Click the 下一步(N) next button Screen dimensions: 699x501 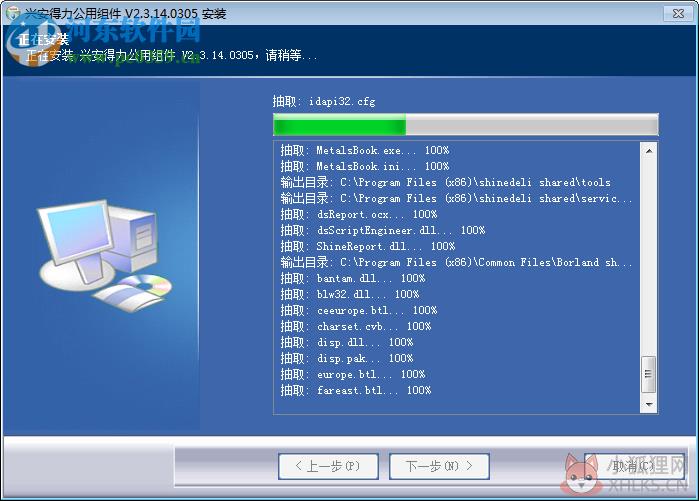pyautogui.click(x=439, y=466)
